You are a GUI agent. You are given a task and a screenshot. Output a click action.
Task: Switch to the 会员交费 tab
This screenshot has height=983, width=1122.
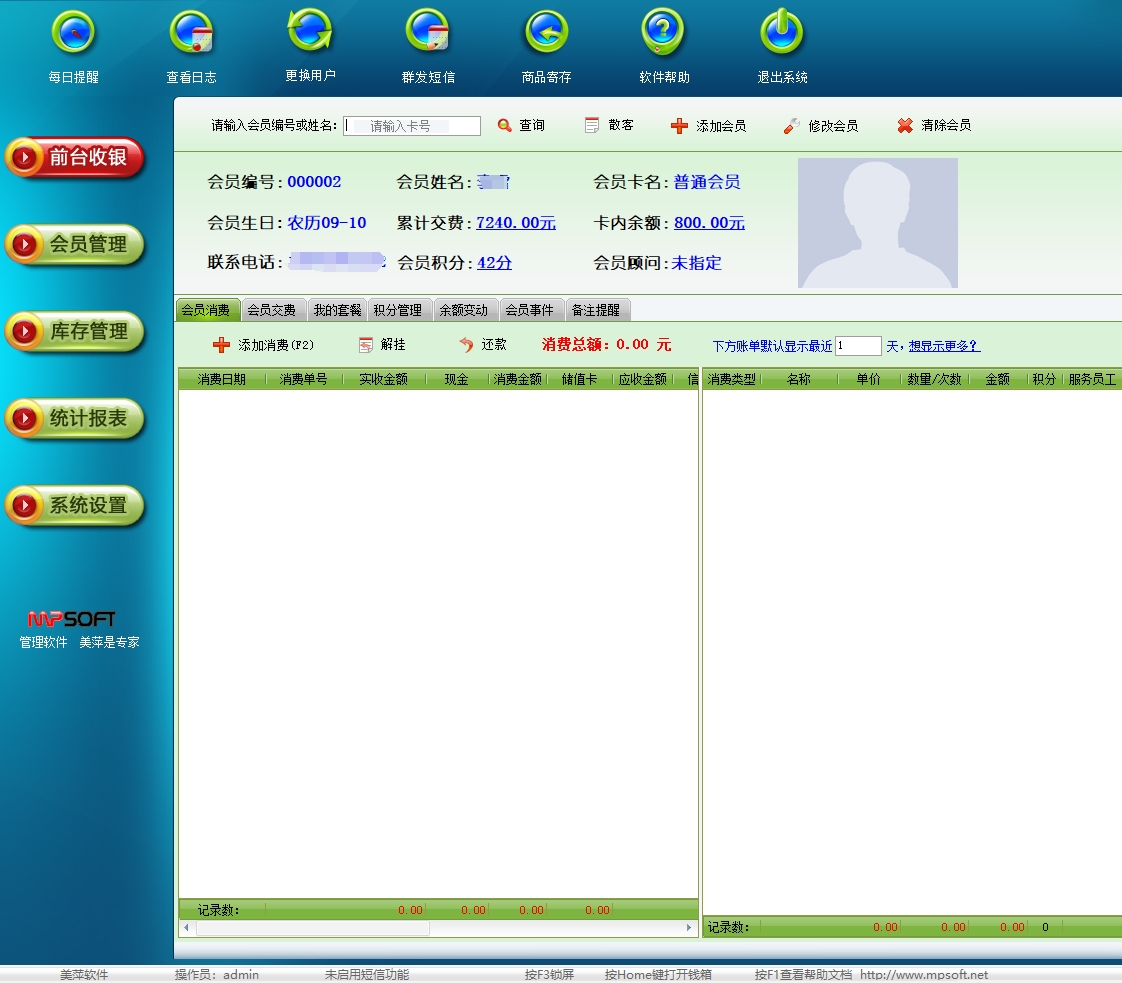coord(271,311)
